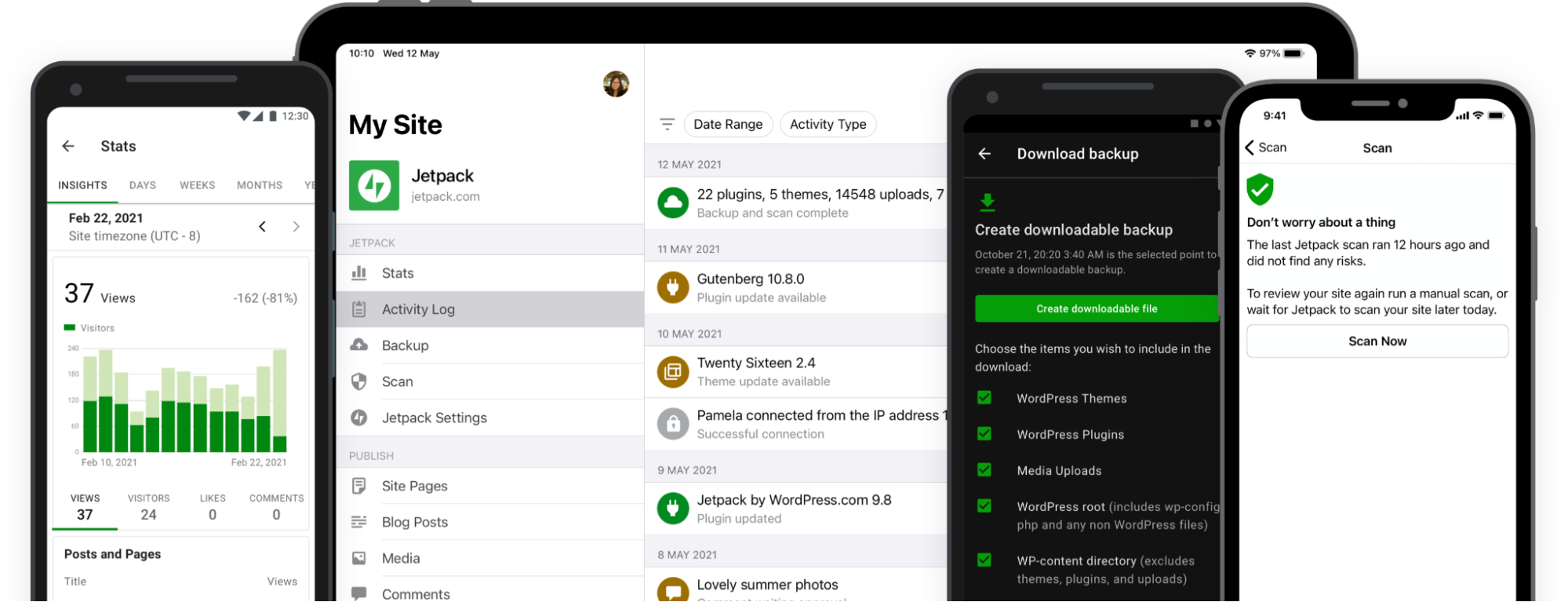Open the user avatar on My Site
The width and height of the screenshot is (1568, 602).
click(x=616, y=84)
